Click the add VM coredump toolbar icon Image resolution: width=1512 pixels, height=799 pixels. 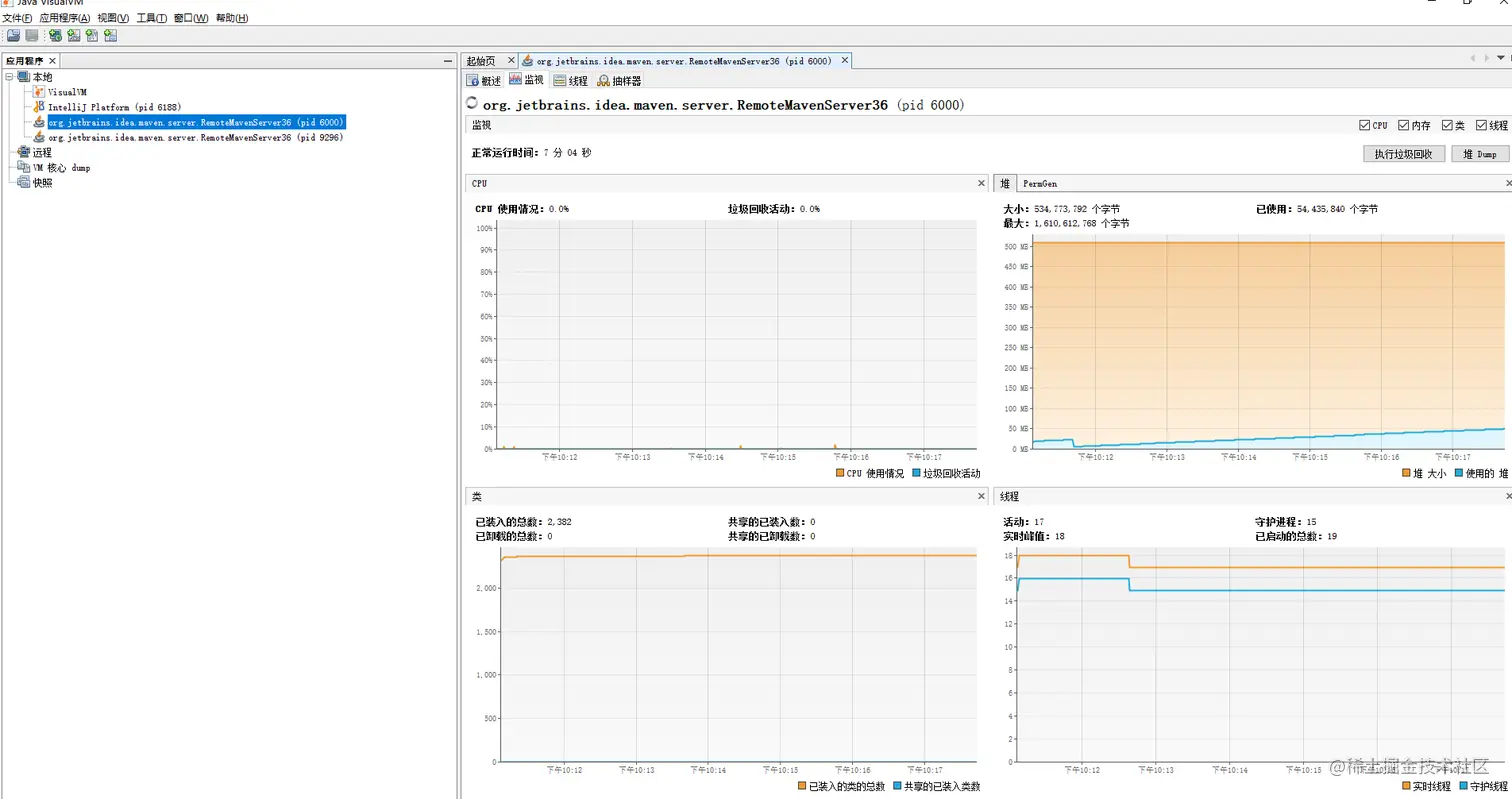(92, 35)
